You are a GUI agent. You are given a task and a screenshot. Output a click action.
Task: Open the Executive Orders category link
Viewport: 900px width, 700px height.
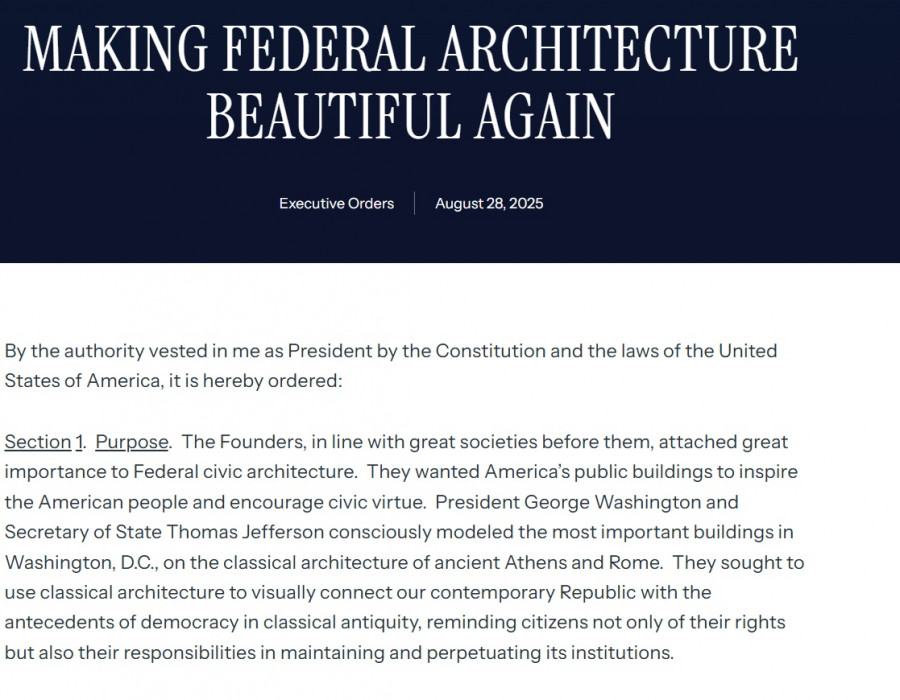336,204
